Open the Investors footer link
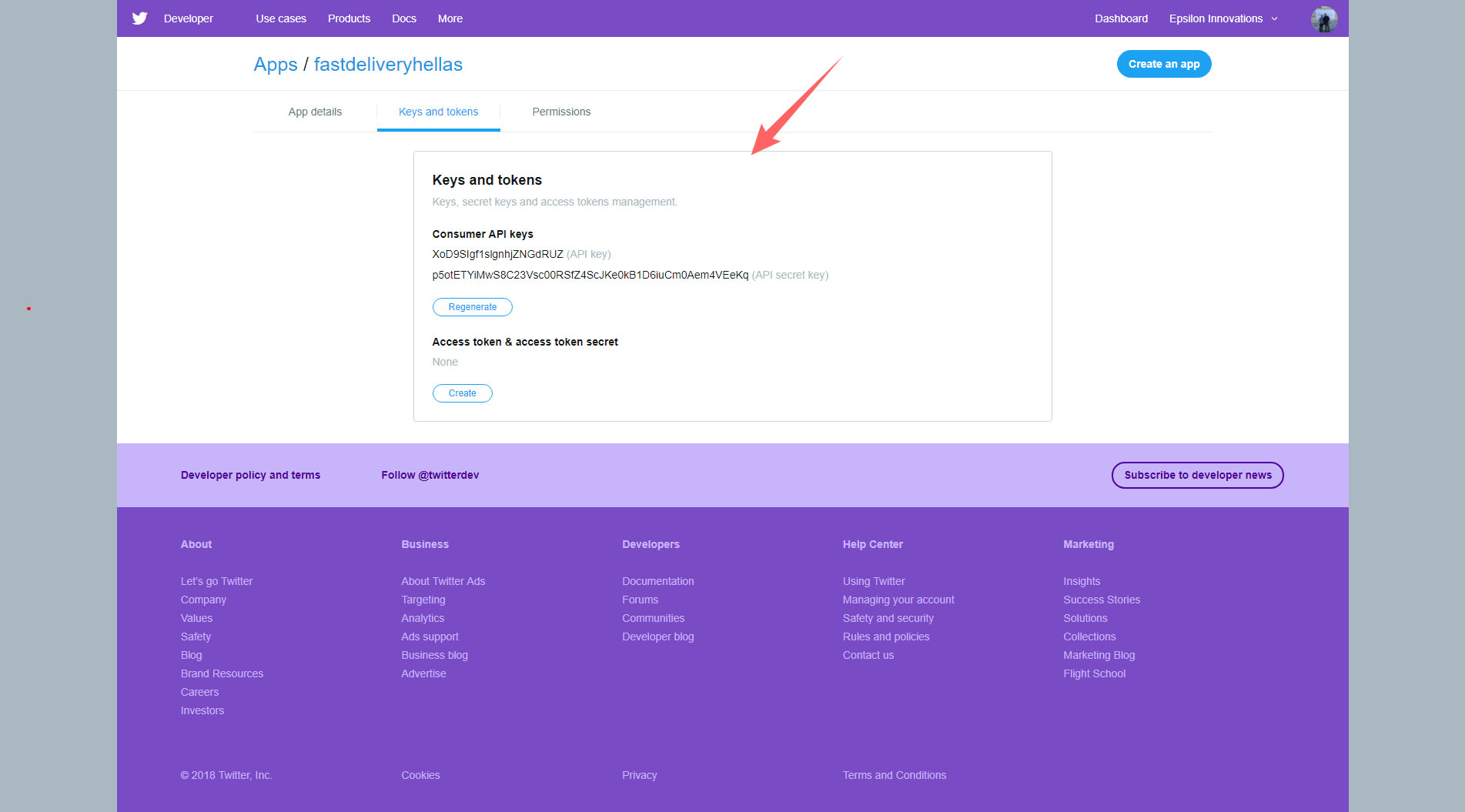This screenshot has width=1465, height=812. (202, 710)
